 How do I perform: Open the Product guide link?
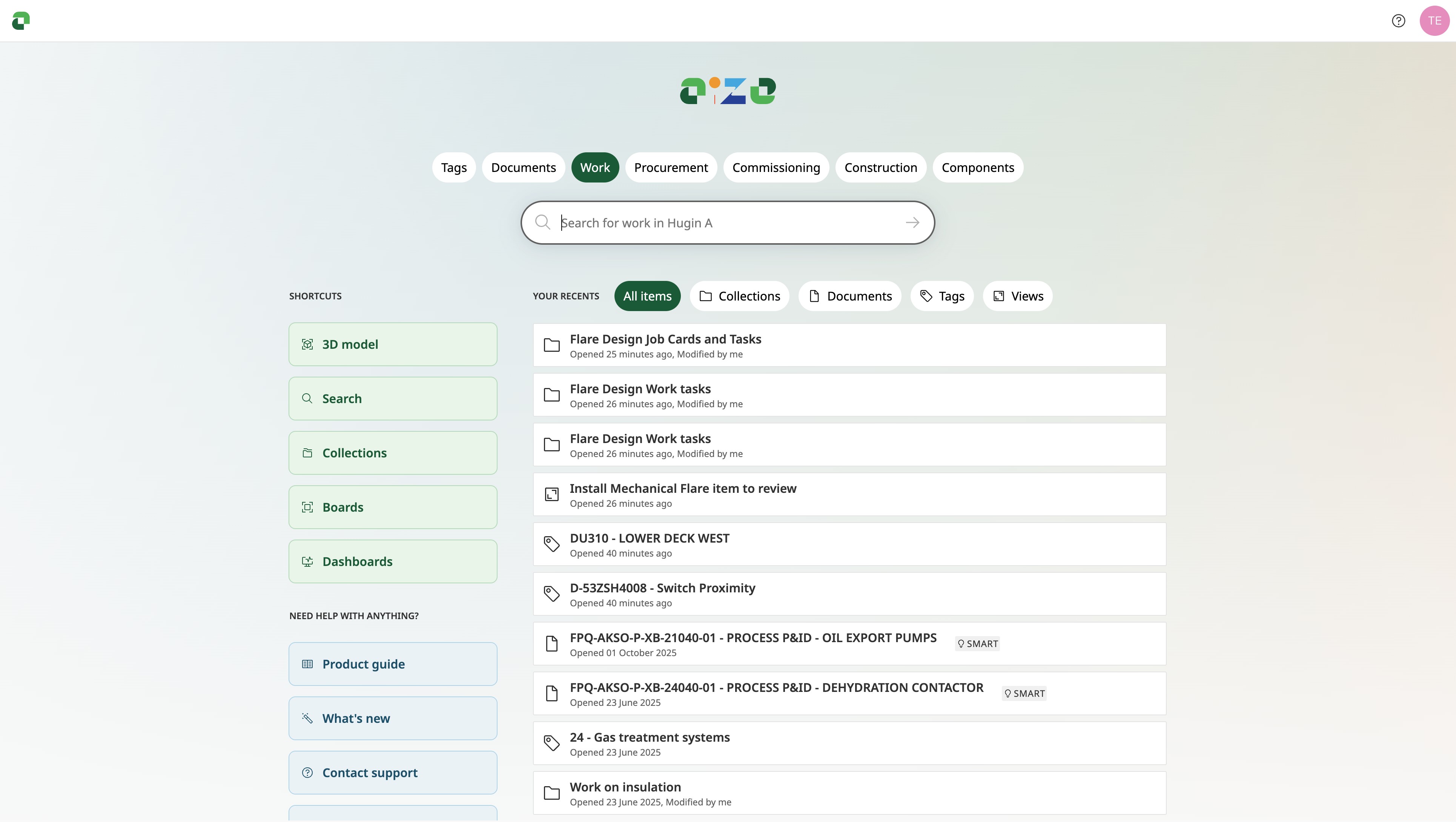tap(392, 664)
